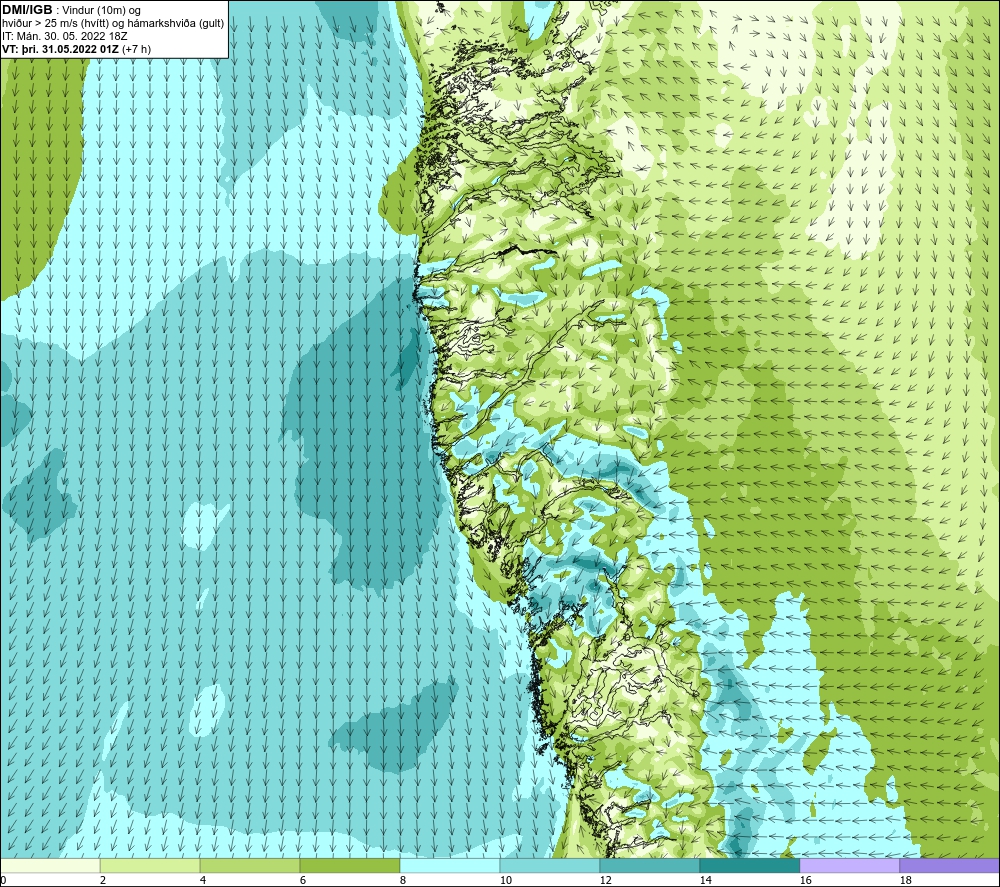Click the 2–4 m/s light green legend swatch
Viewport: 1000px width, 887px height.
pos(150,865)
